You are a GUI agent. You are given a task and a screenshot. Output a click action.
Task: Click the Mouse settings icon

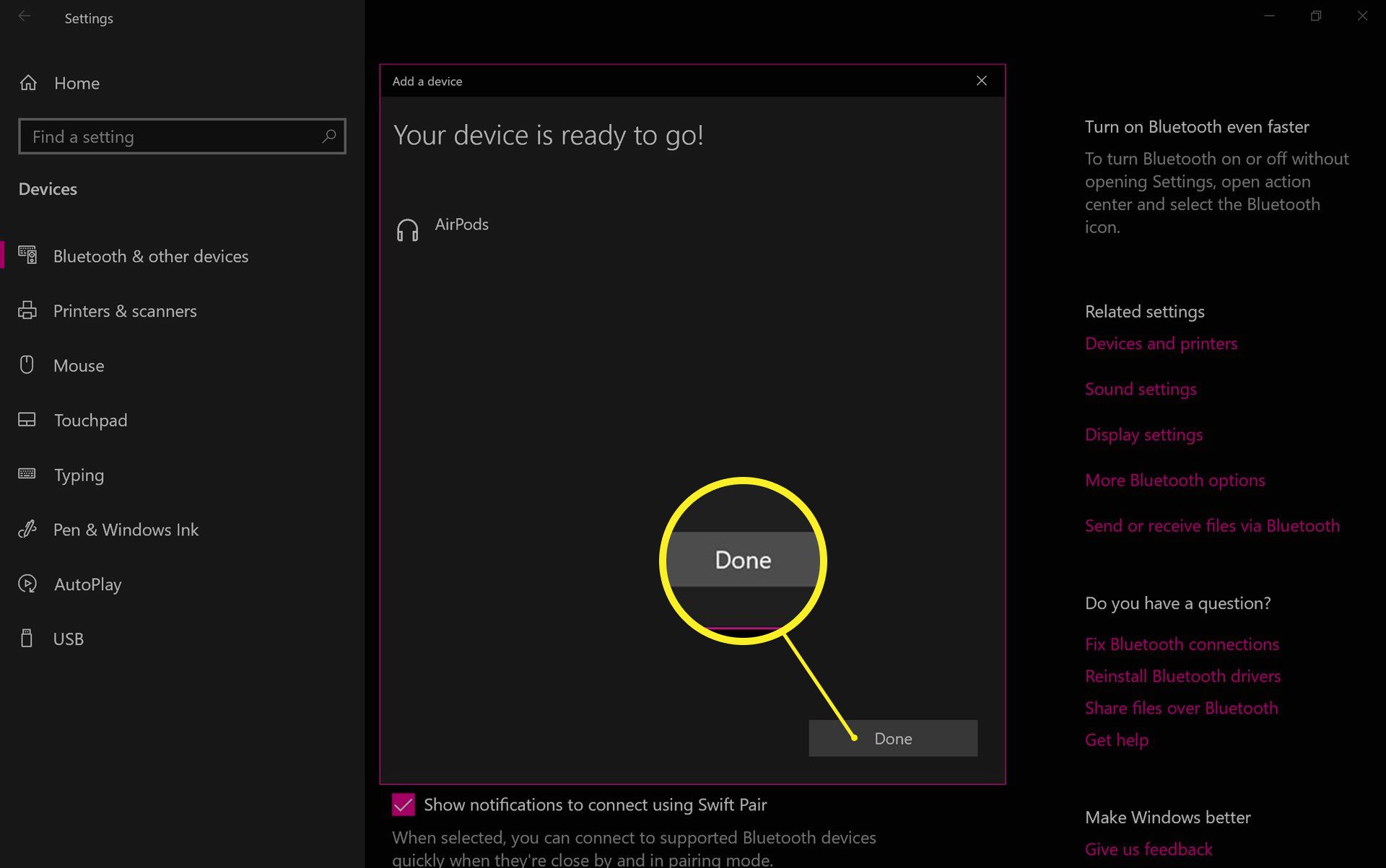point(28,365)
